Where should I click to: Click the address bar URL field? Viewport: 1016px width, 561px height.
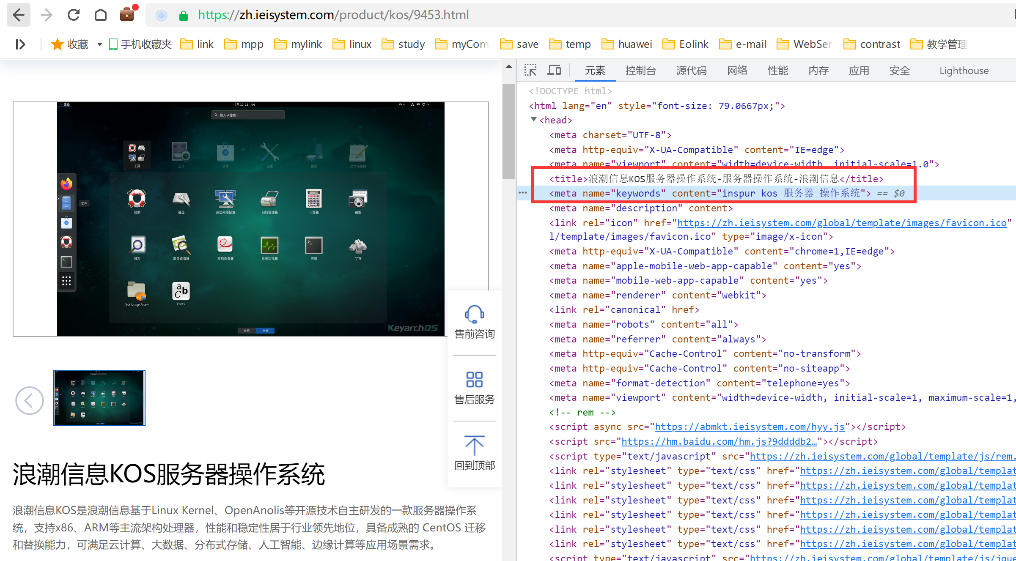pos(400,15)
